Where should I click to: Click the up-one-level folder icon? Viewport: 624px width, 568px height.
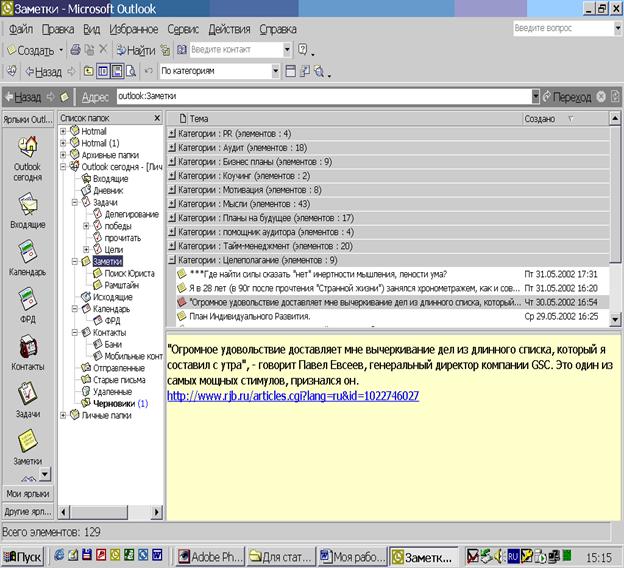pyautogui.click(x=88, y=71)
